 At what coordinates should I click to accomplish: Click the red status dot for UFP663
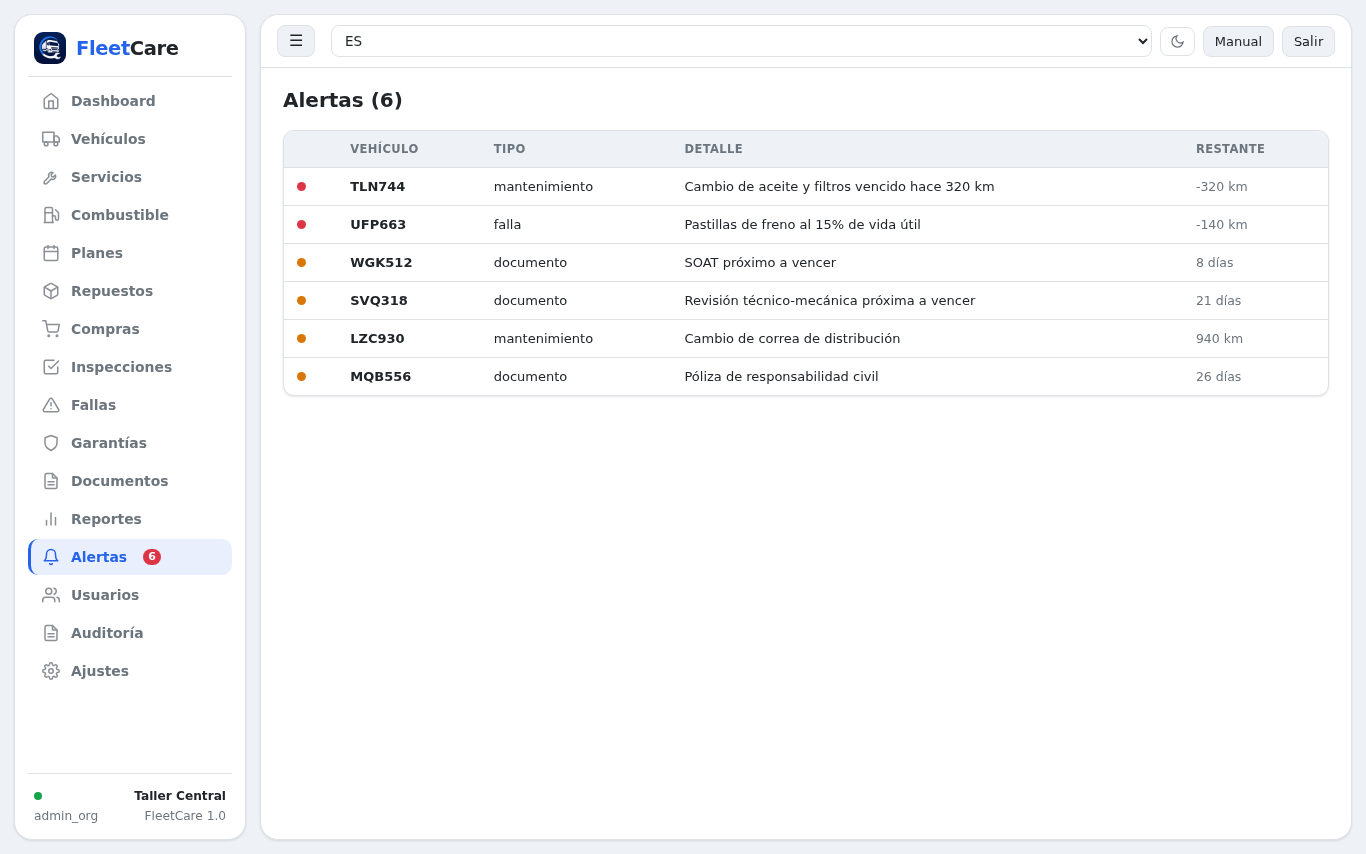click(x=301, y=225)
